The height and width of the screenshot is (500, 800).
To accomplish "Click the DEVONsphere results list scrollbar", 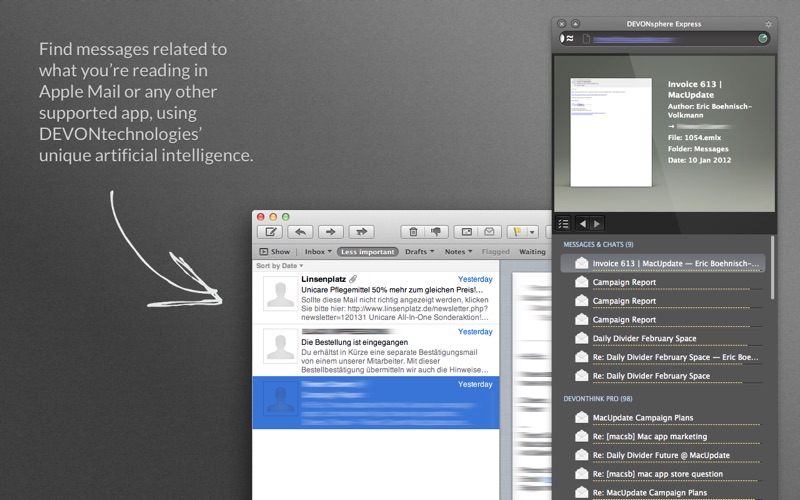I will pos(772,267).
